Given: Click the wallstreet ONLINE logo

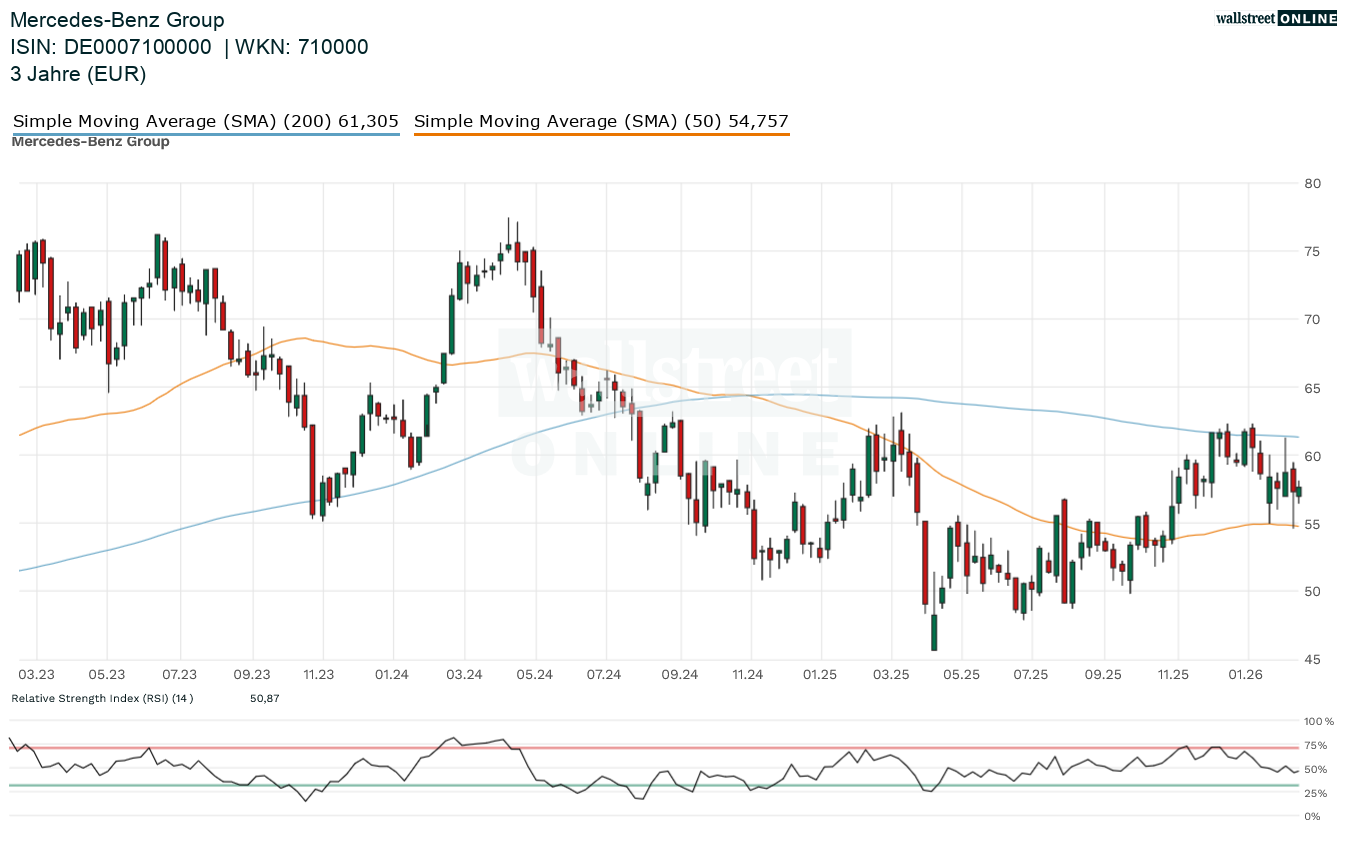Looking at the screenshot, I should coord(1275,17).
